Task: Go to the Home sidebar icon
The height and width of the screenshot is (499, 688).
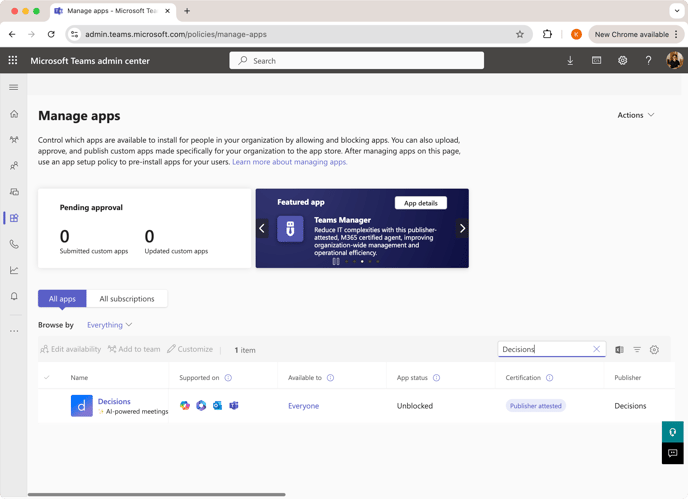Action: [x=14, y=114]
